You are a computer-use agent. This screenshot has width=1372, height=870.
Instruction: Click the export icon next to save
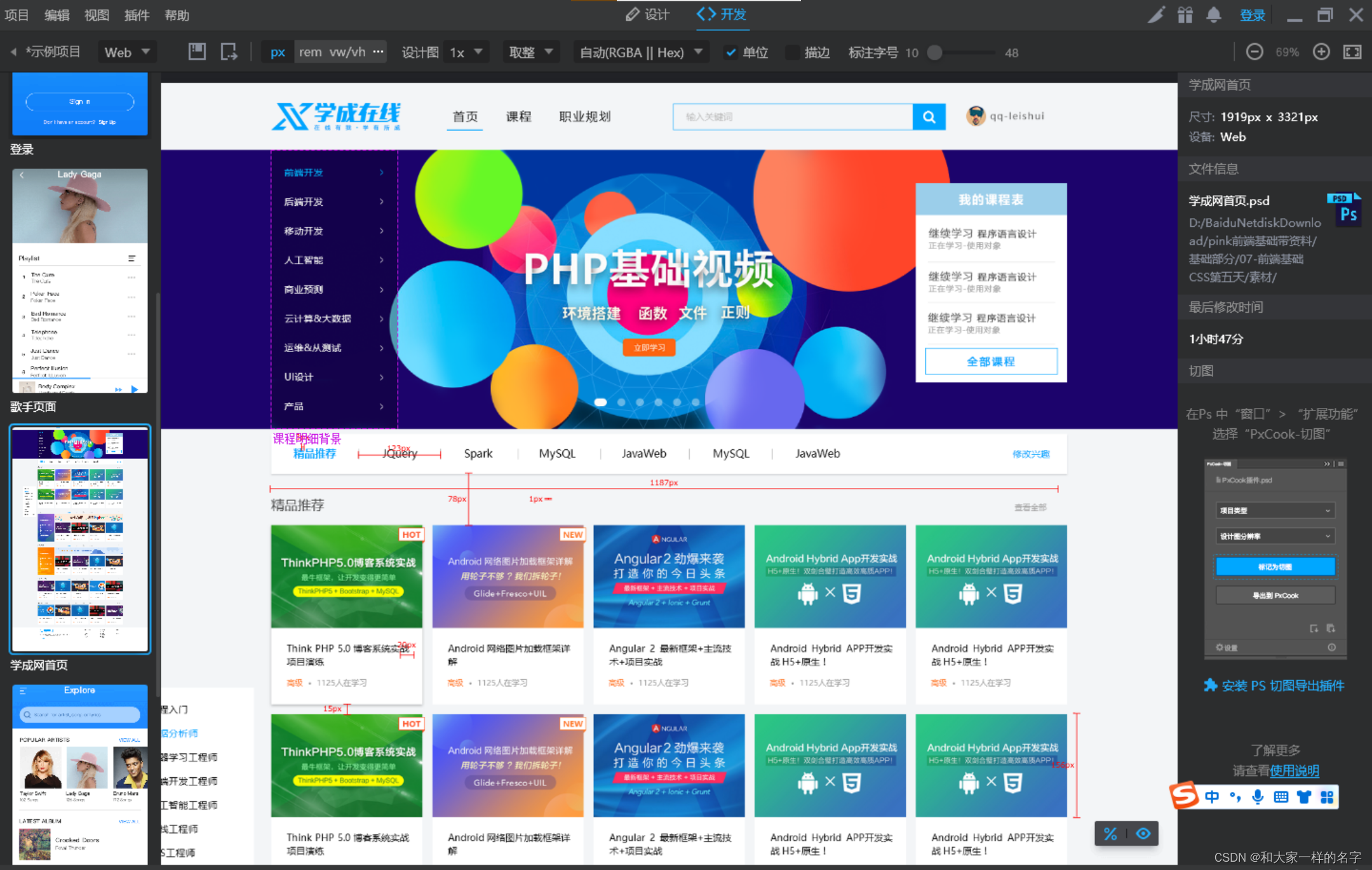(229, 52)
